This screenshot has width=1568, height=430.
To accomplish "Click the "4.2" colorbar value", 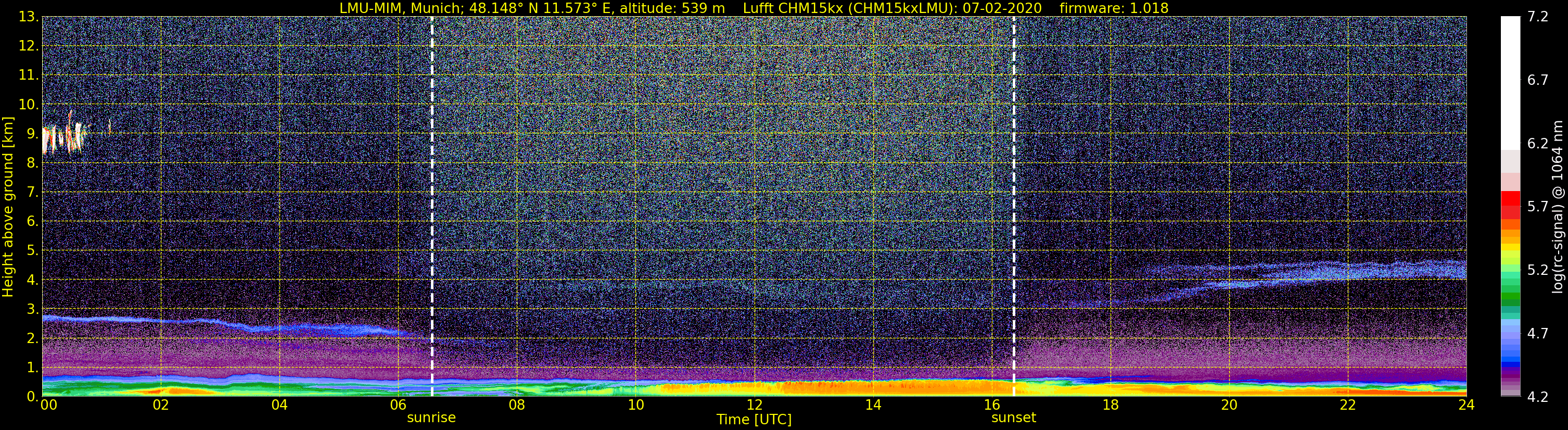I will click(1538, 397).
